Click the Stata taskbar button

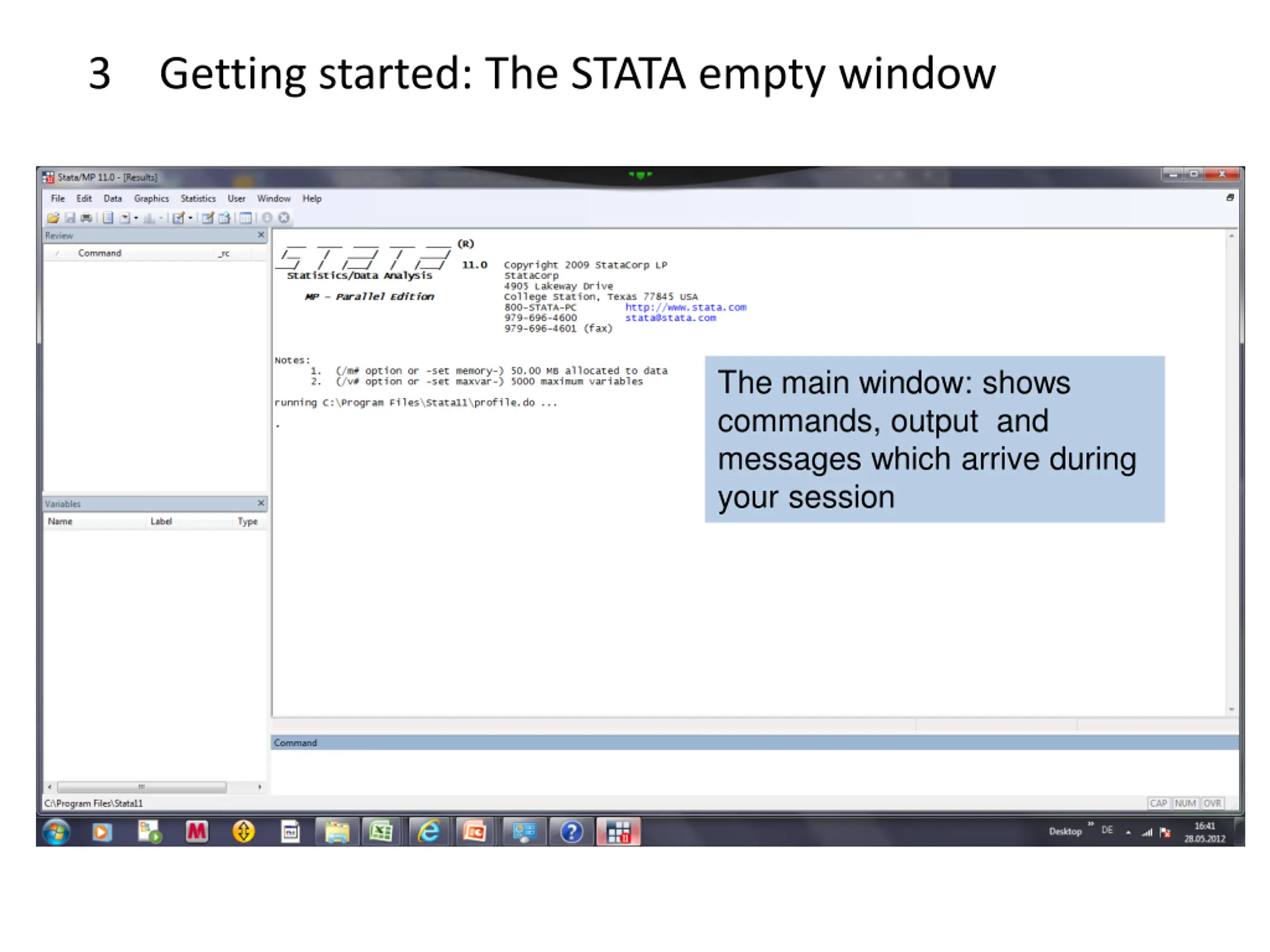pos(618,832)
